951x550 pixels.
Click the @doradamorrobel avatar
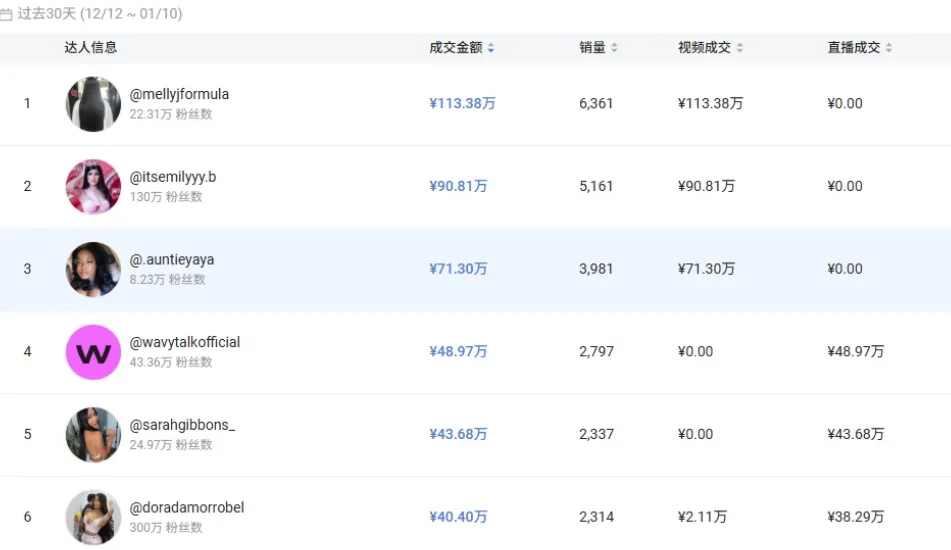93,517
